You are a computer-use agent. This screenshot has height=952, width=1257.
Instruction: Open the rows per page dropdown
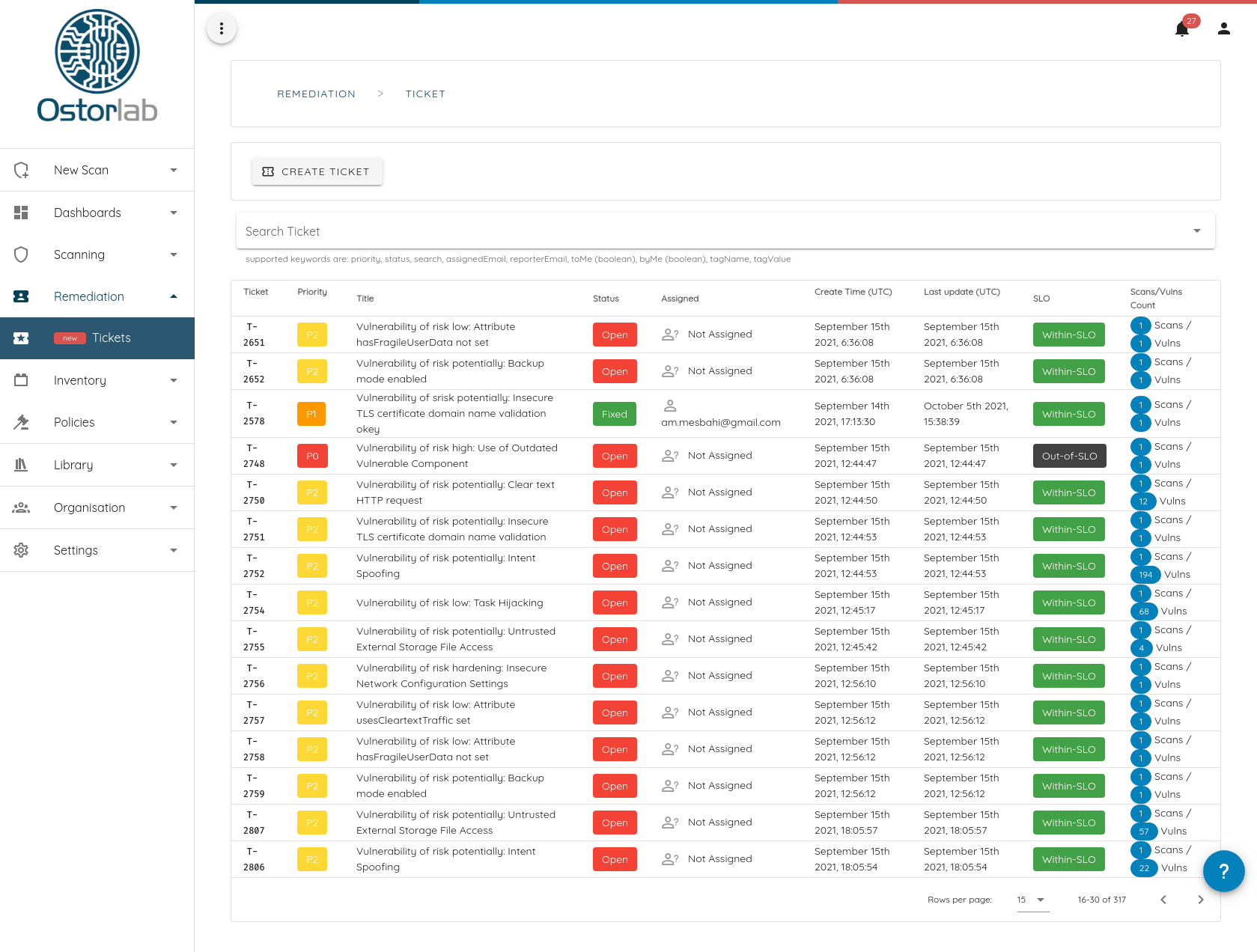[1032, 900]
